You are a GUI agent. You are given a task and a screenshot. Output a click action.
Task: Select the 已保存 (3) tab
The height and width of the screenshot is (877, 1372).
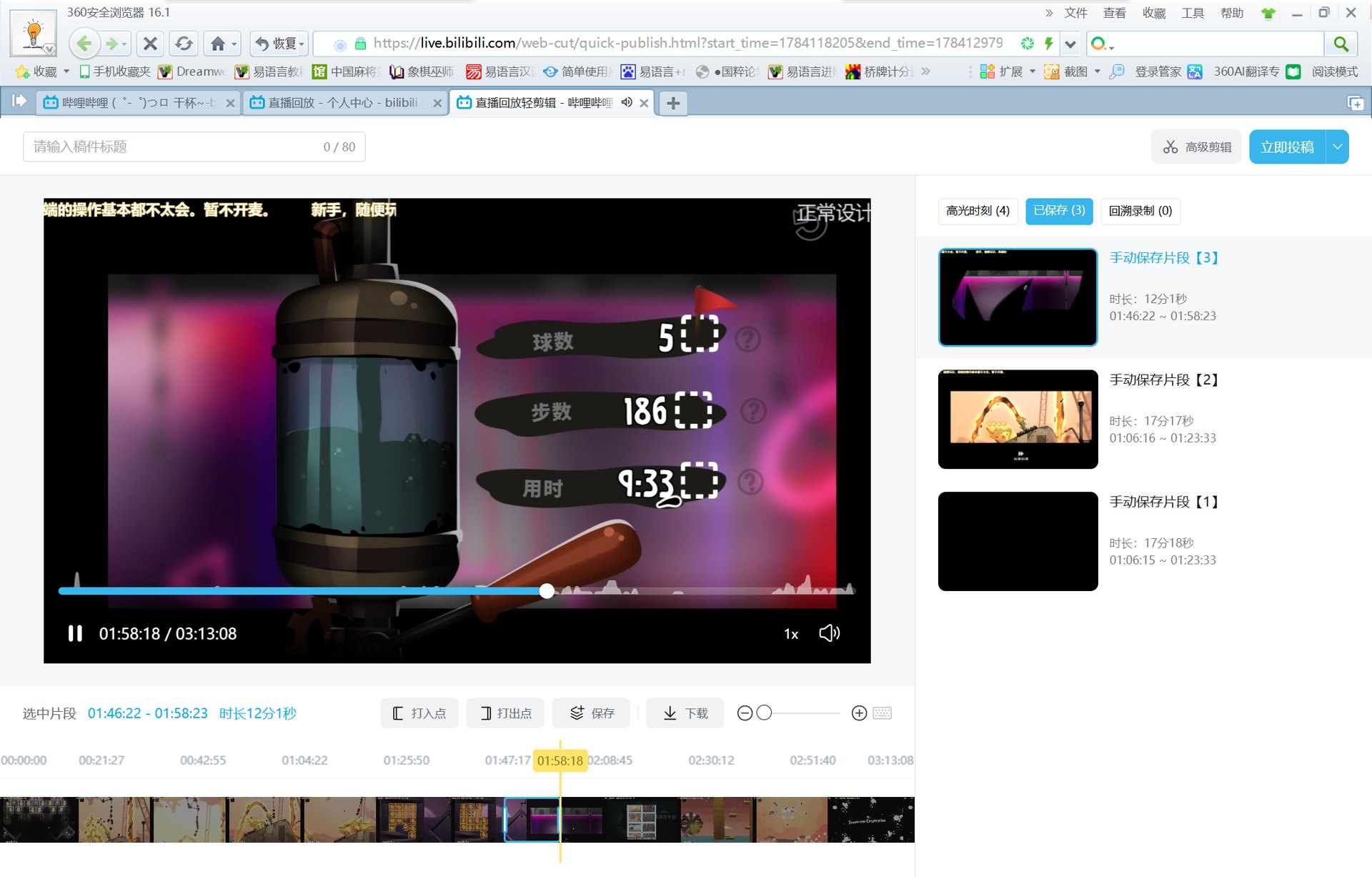coord(1059,211)
